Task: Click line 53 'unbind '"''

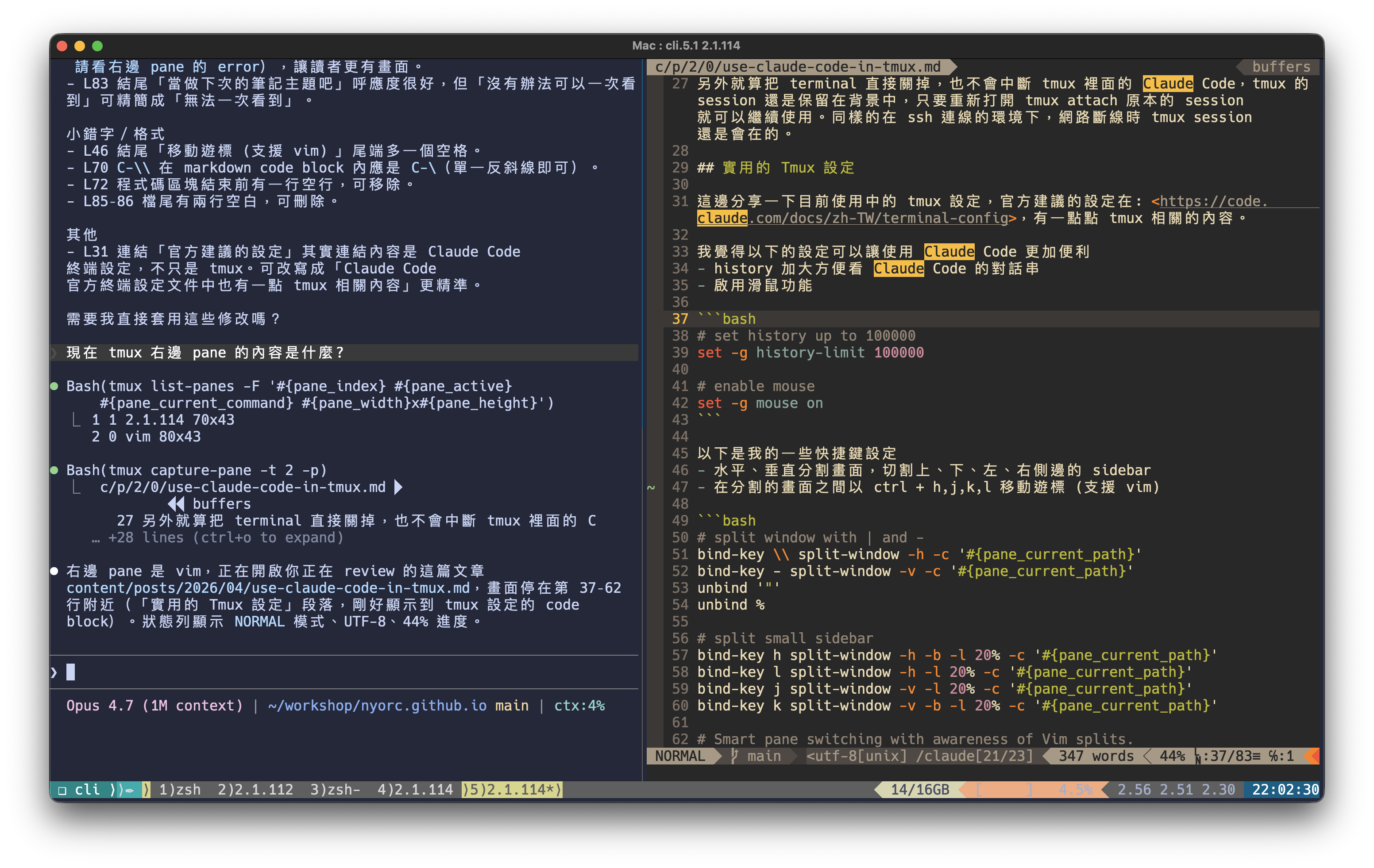Action: (738, 588)
